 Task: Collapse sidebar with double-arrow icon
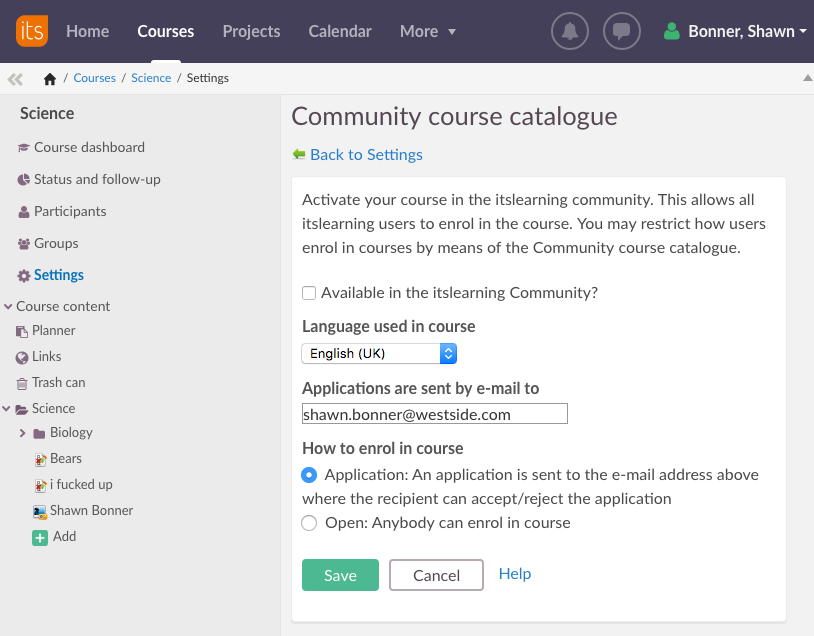(15, 79)
